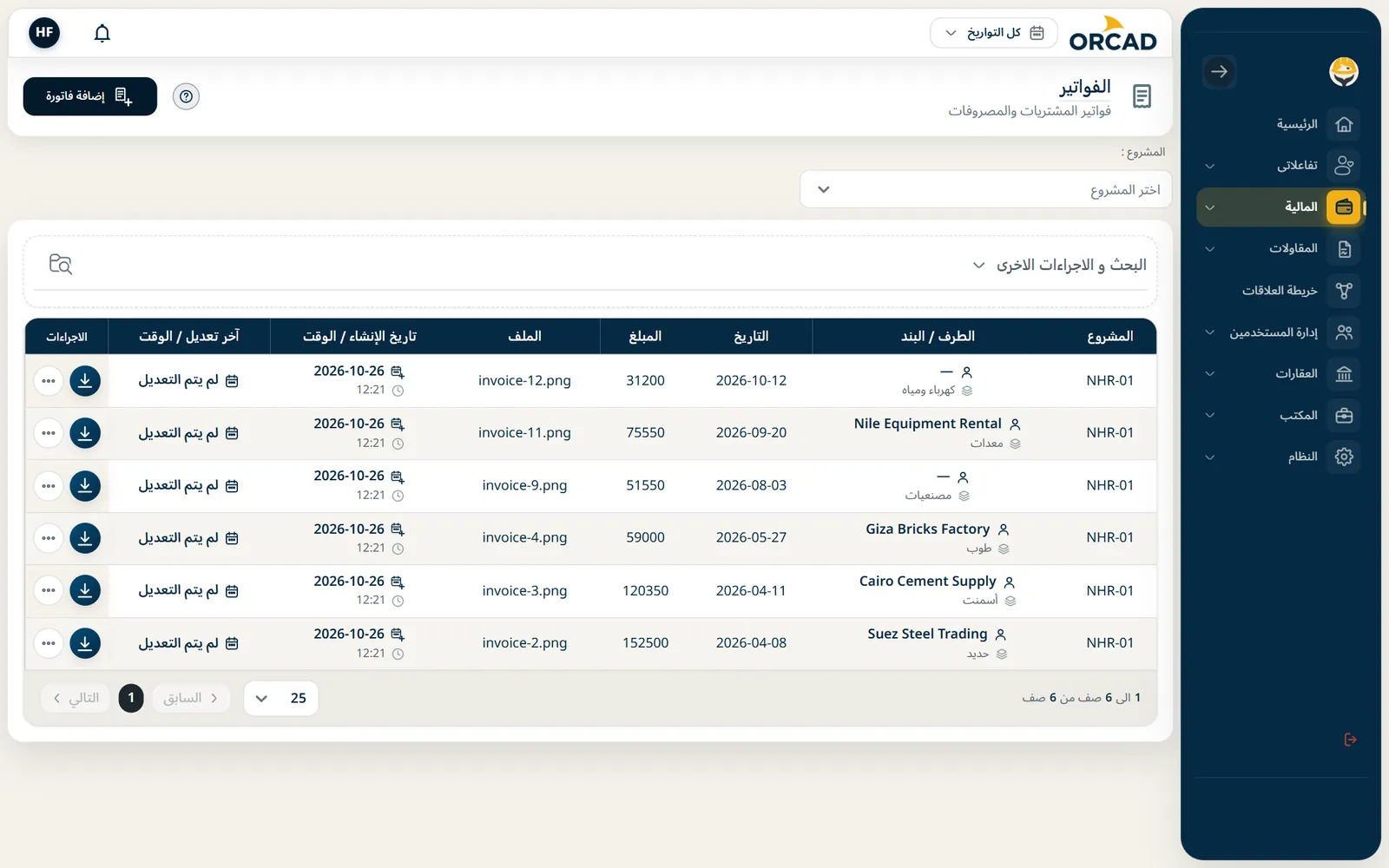The image size is (1389, 868).
Task: Click invoice-3.png file name
Action: pos(524,590)
